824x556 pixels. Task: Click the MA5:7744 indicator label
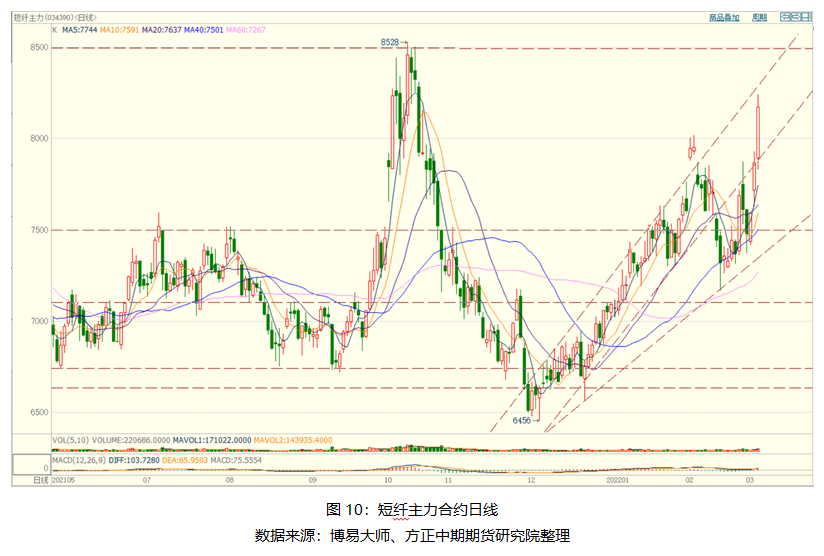(79, 30)
